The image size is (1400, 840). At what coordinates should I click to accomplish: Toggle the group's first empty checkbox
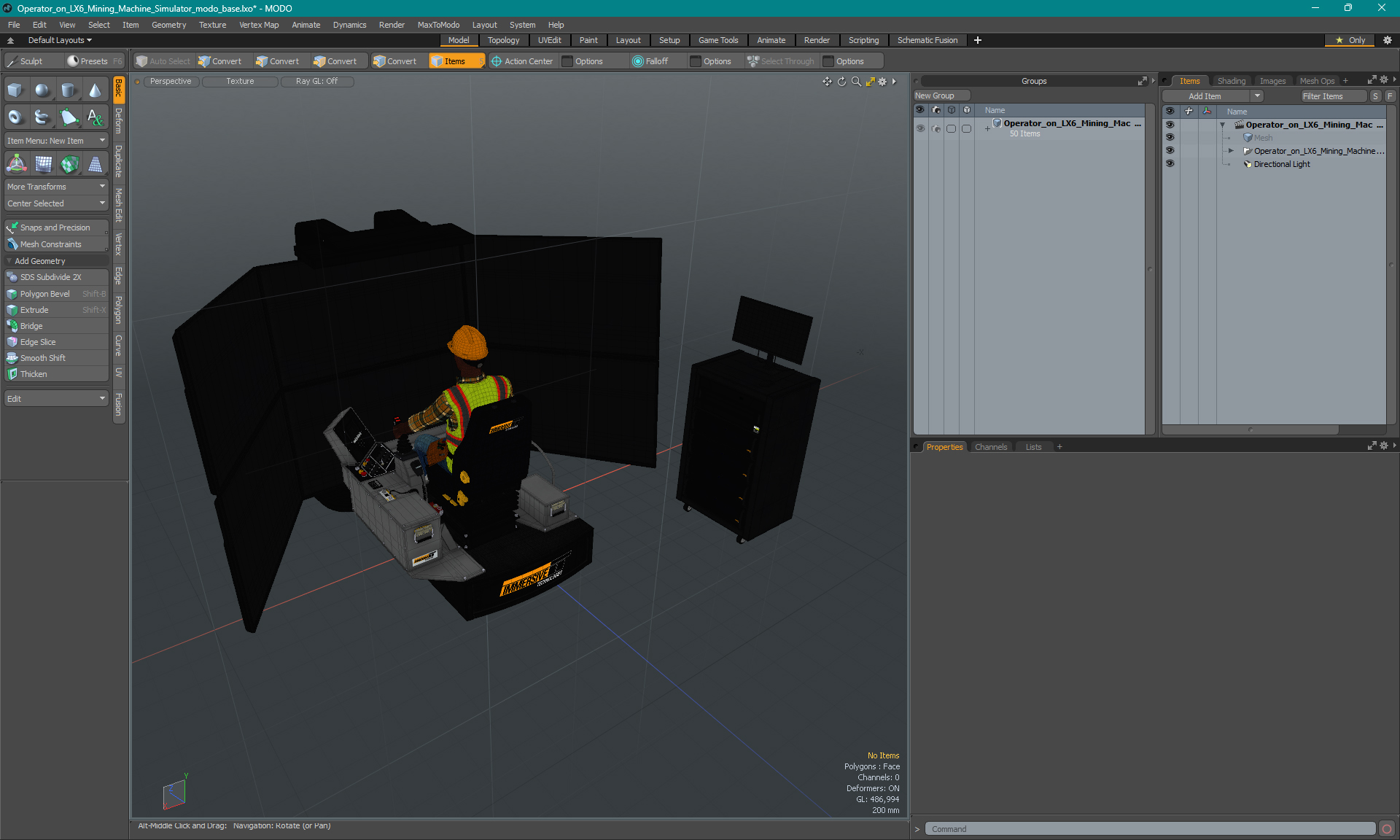(x=951, y=128)
